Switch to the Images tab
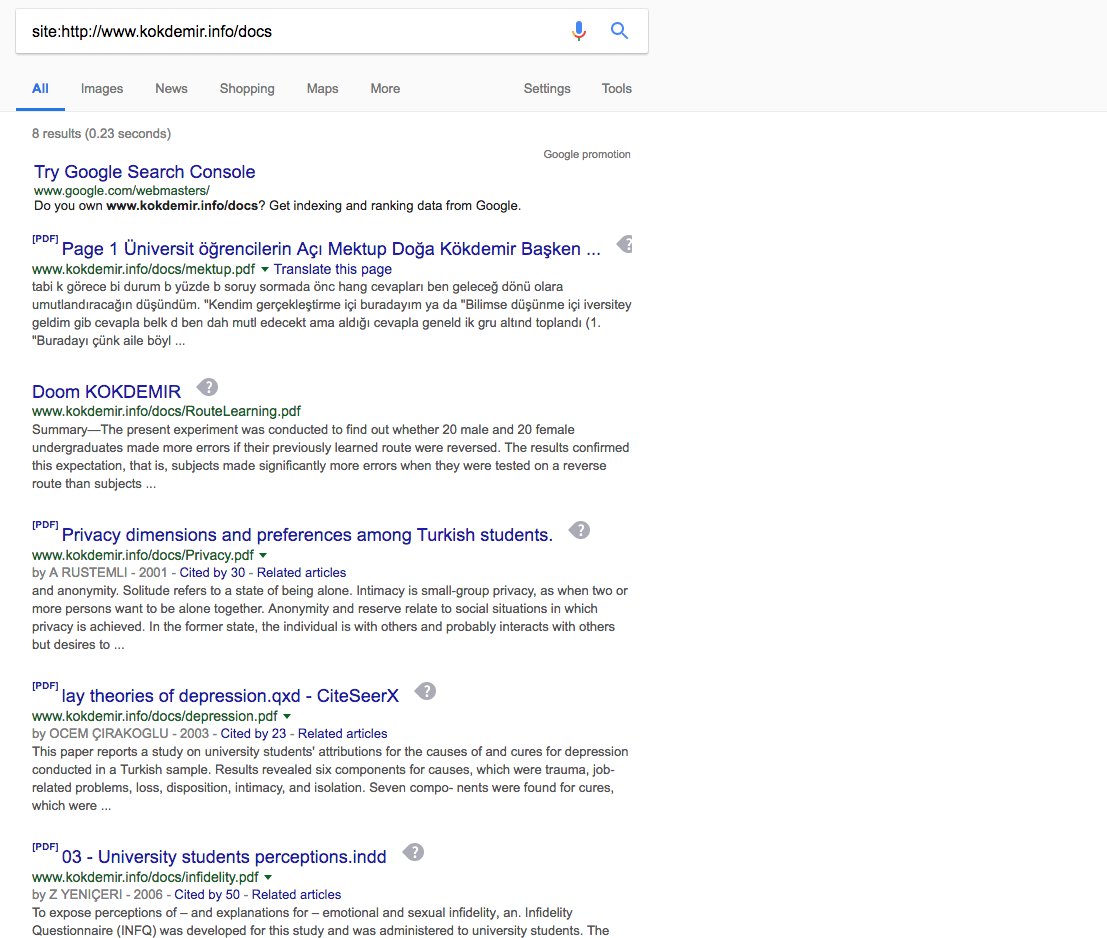 pyautogui.click(x=102, y=88)
